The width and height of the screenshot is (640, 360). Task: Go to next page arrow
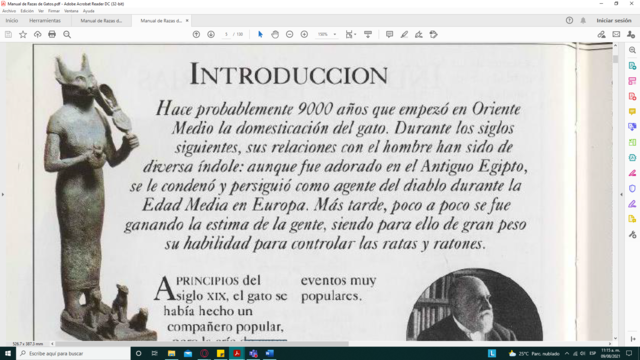pyautogui.click(x=211, y=35)
